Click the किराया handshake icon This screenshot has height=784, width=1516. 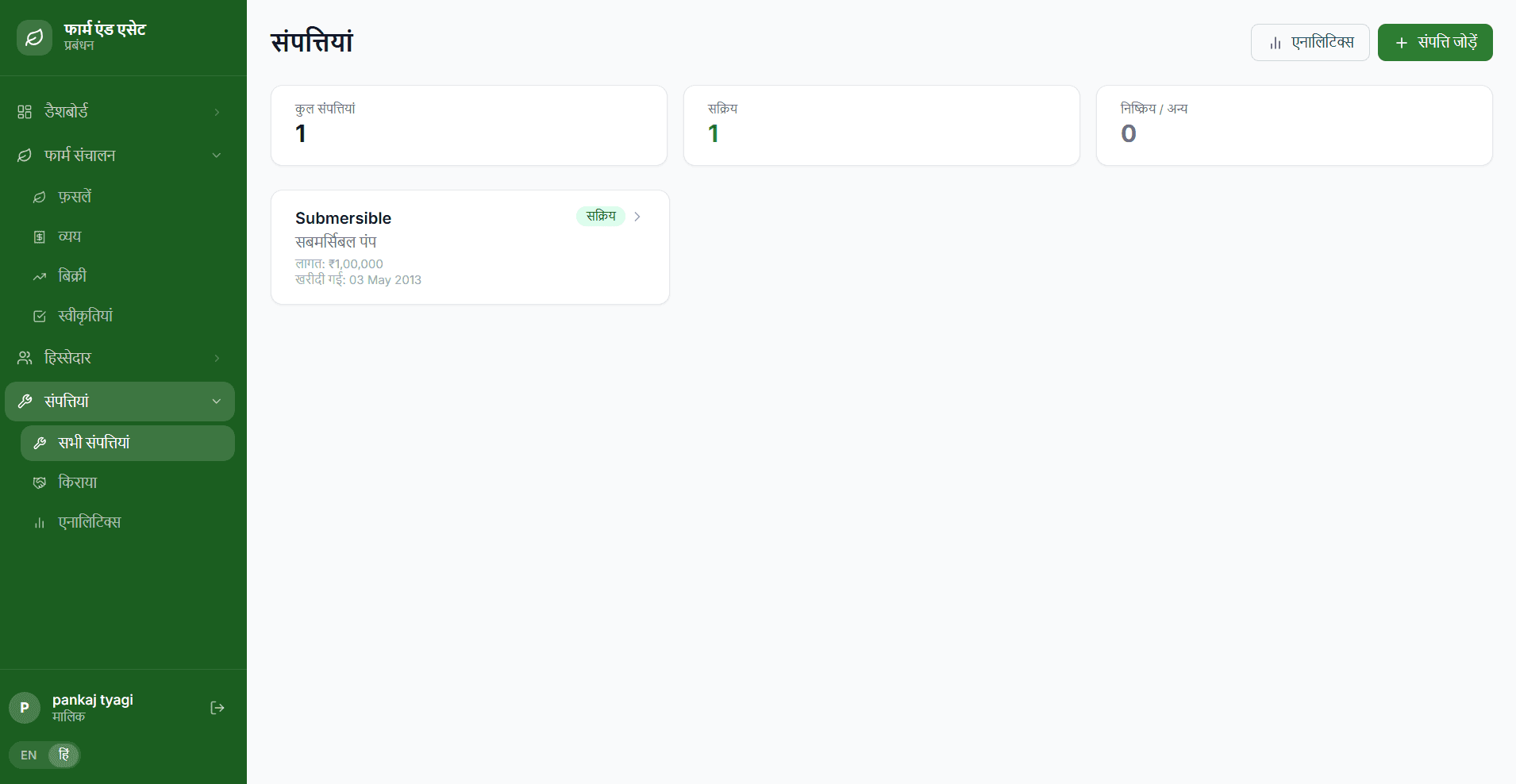tap(39, 482)
